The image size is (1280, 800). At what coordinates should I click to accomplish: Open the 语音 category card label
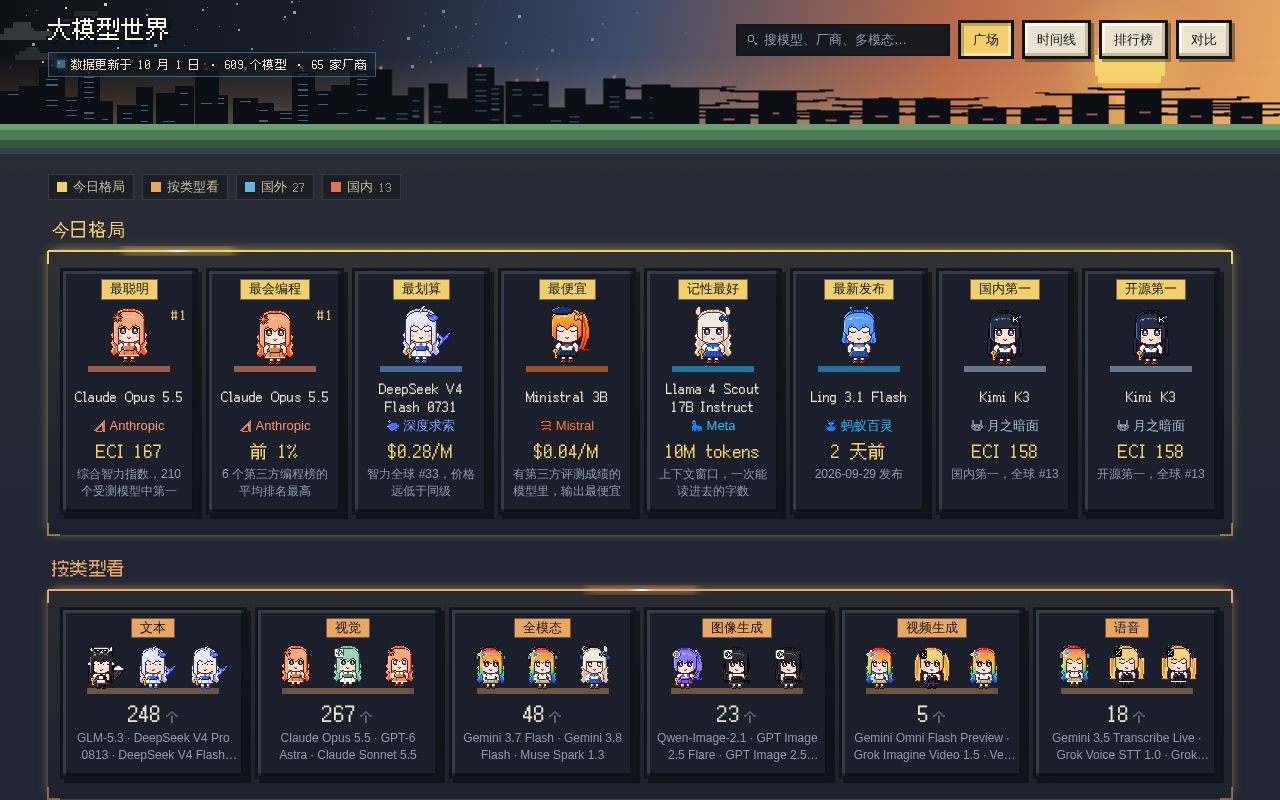1127,628
